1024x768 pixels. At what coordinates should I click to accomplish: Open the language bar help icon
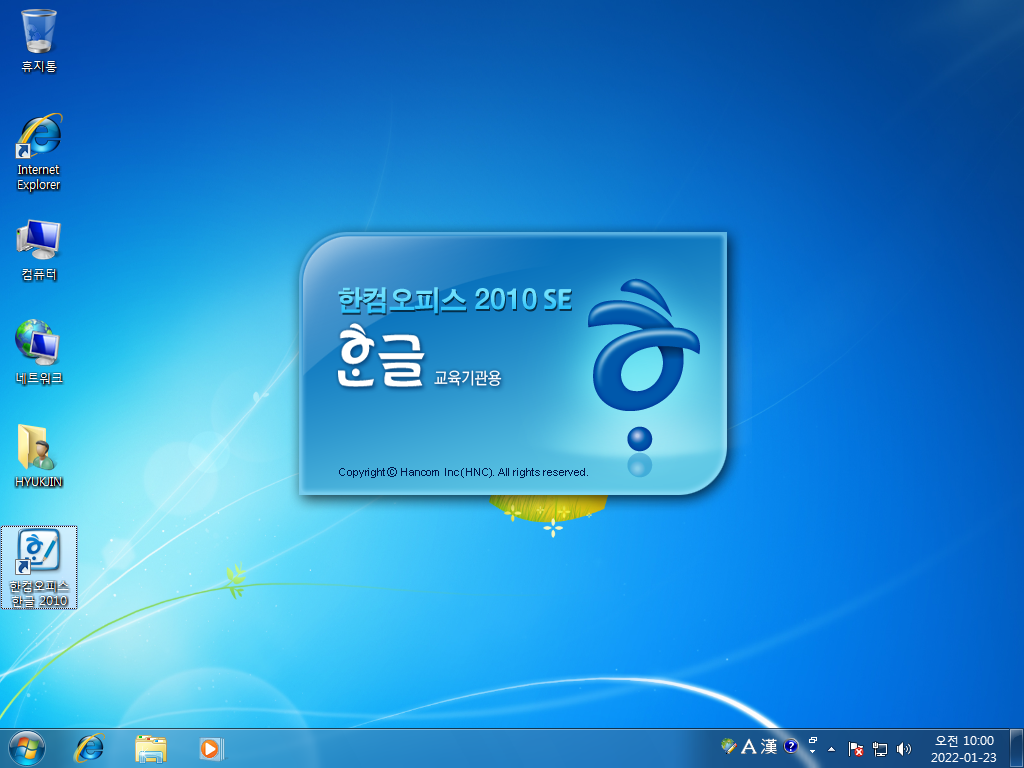coord(791,746)
